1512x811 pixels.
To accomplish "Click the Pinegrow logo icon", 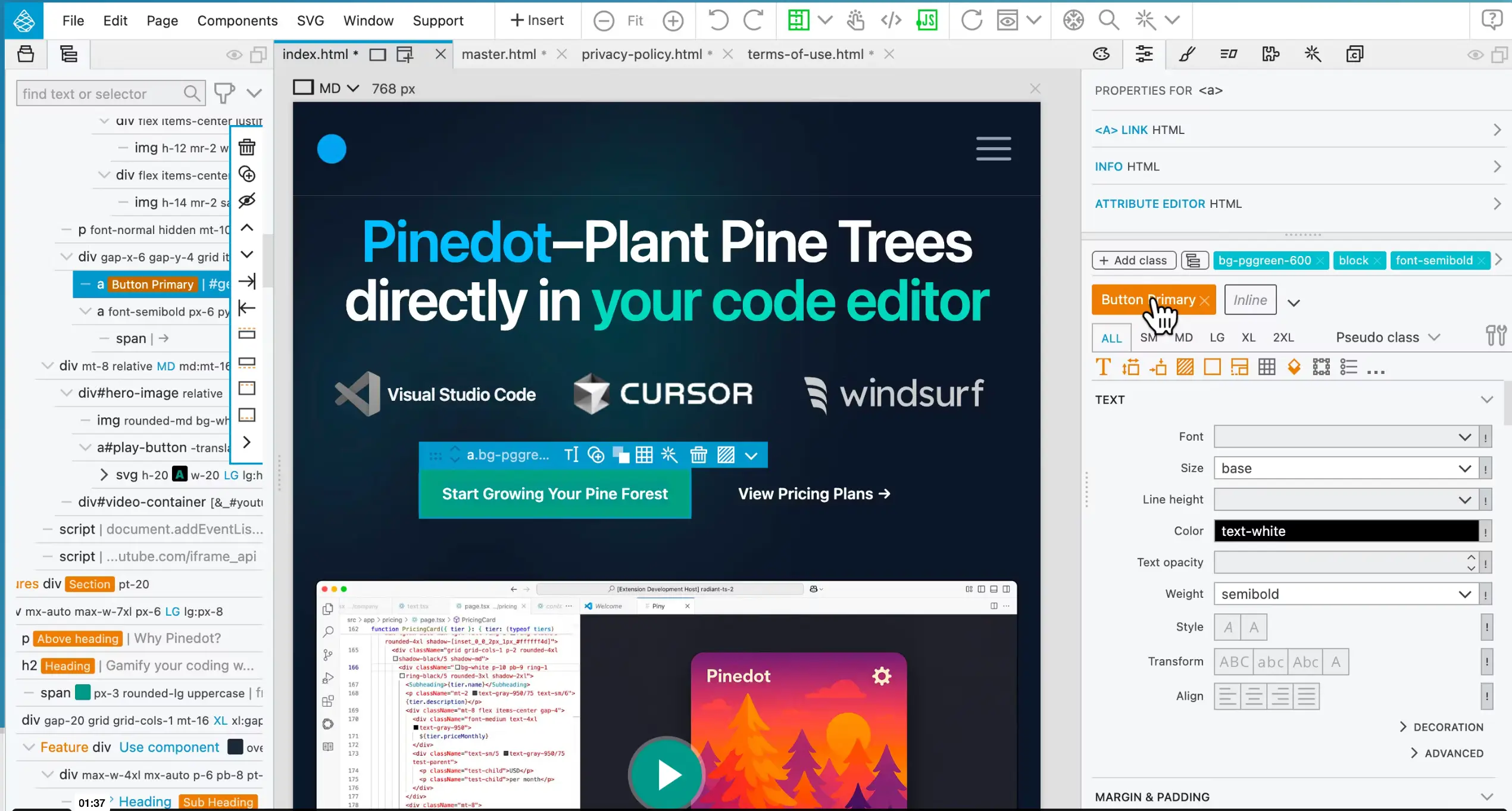I will coord(24,20).
